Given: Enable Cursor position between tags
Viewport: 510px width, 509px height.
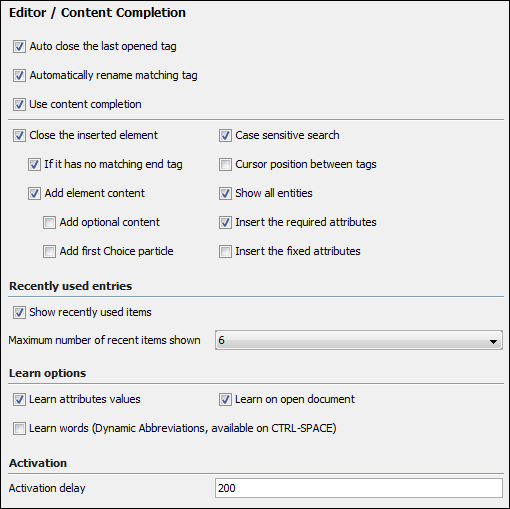Looking at the screenshot, I should tap(225, 165).
